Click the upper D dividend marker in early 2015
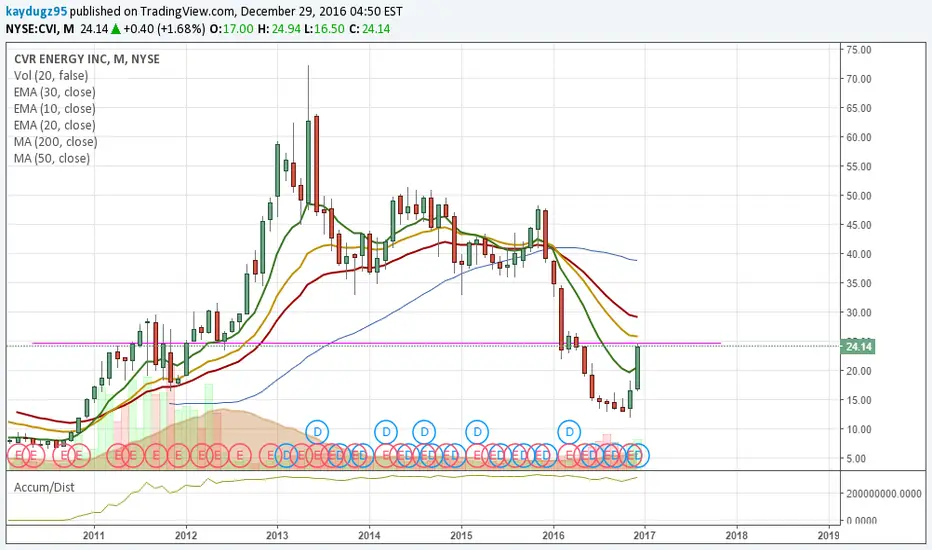Viewport: 932px width, 550px height. 477,432
